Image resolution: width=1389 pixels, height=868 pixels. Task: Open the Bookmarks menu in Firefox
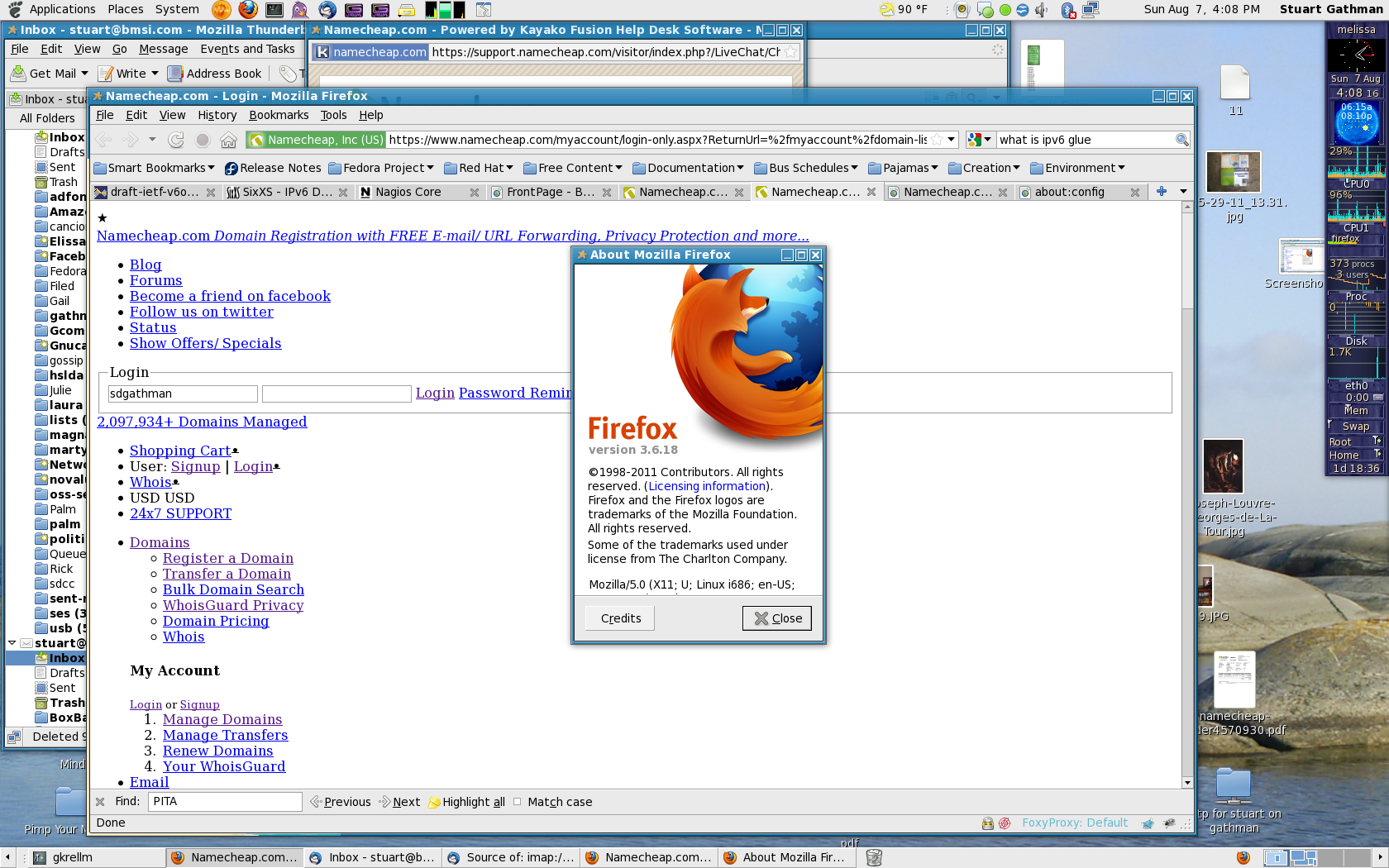279,115
